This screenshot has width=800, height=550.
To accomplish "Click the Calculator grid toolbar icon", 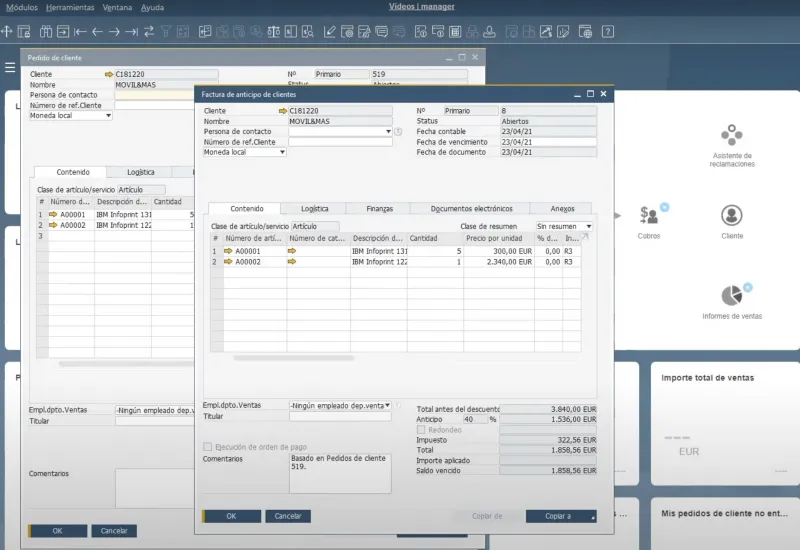I will [455, 32].
